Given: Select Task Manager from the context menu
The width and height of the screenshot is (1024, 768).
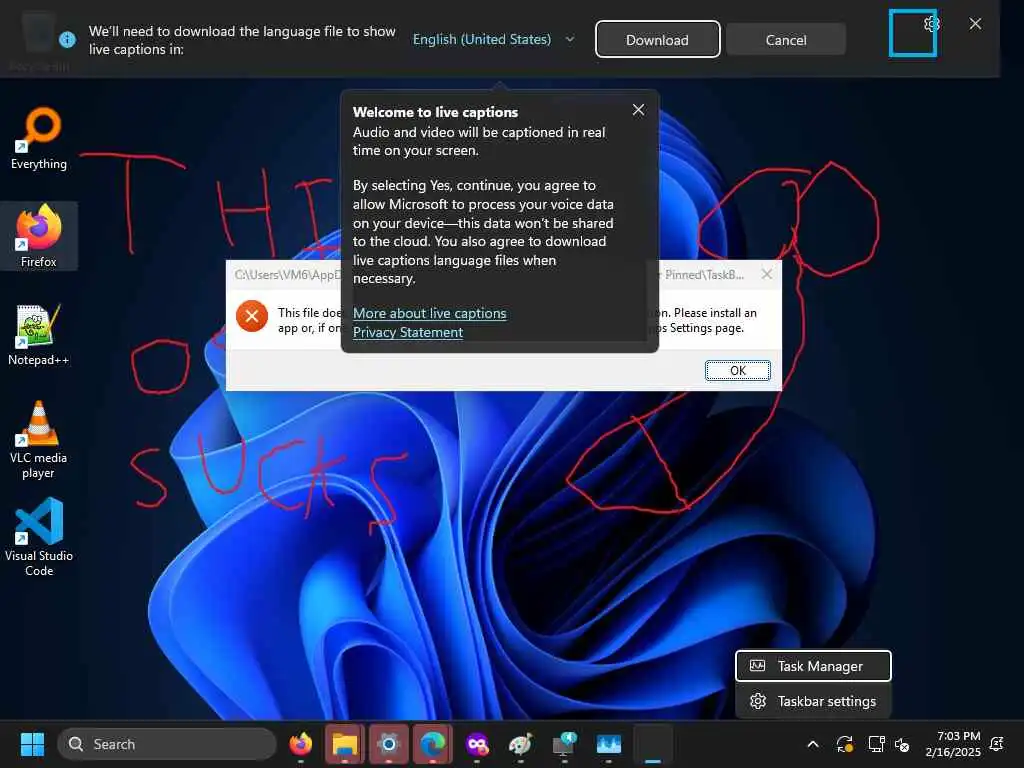Looking at the screenshot, I should pos(813,666).
